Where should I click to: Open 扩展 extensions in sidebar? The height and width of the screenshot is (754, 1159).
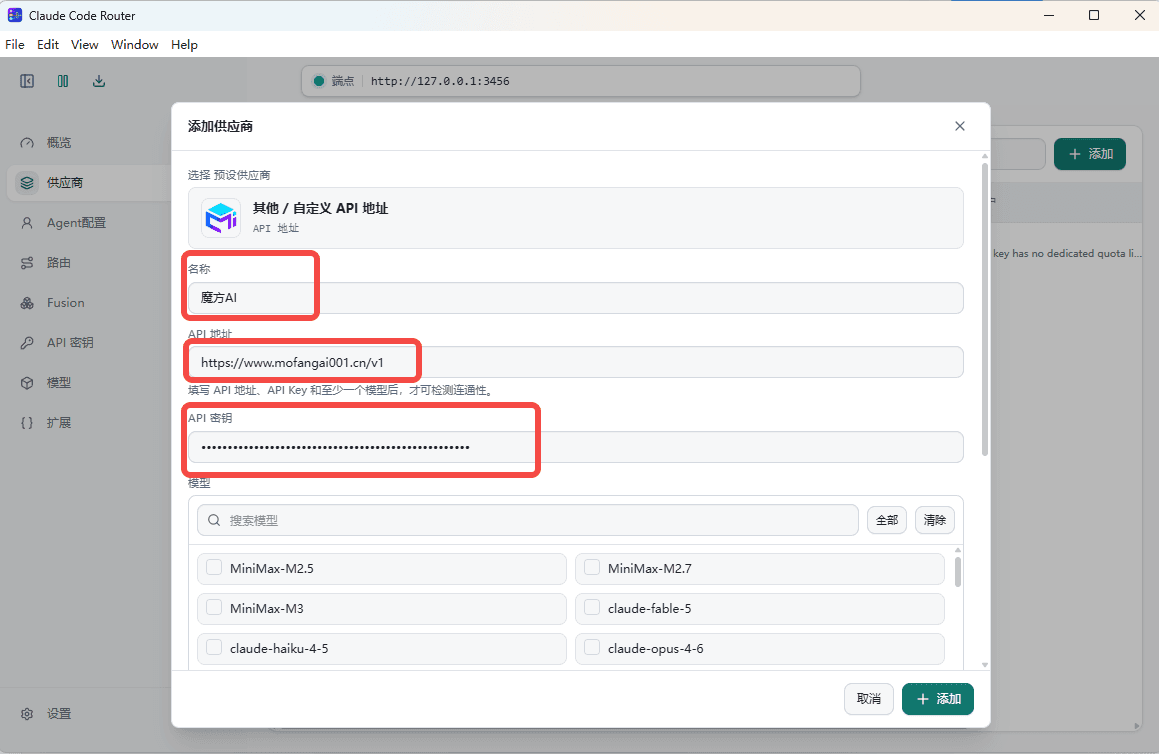point(58,422)
